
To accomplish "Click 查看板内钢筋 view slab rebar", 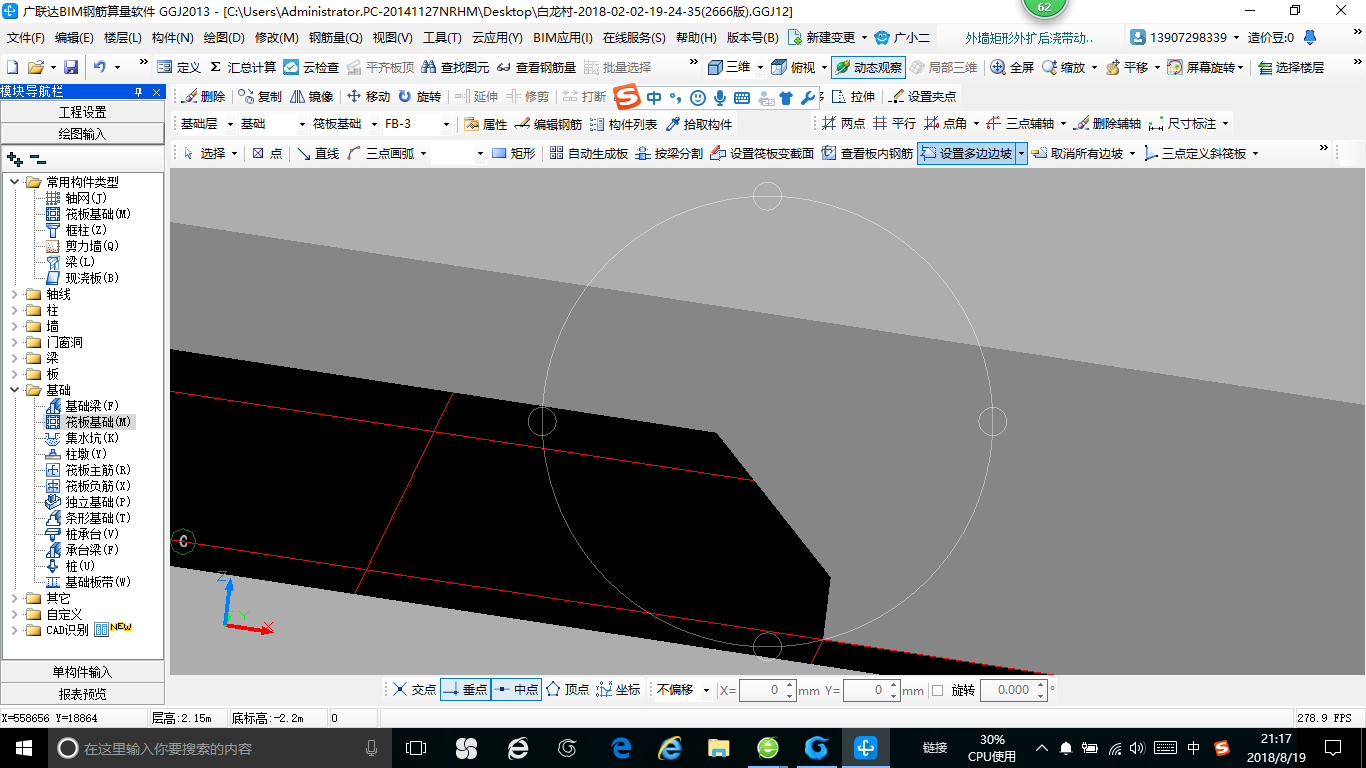I will [x=867, y=153].
